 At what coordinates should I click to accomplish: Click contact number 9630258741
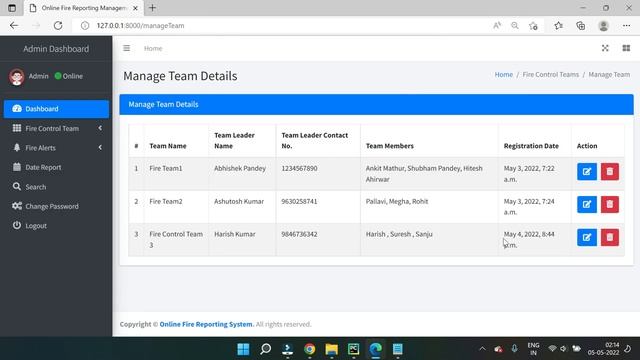(x=299, y=201)
